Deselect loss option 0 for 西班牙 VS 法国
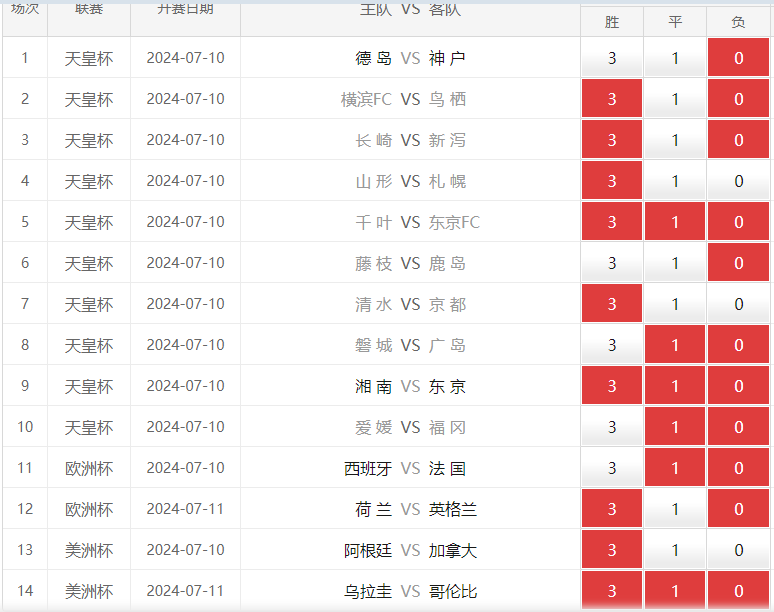Viewport: 774px width, 612px height. pos(738,468)
